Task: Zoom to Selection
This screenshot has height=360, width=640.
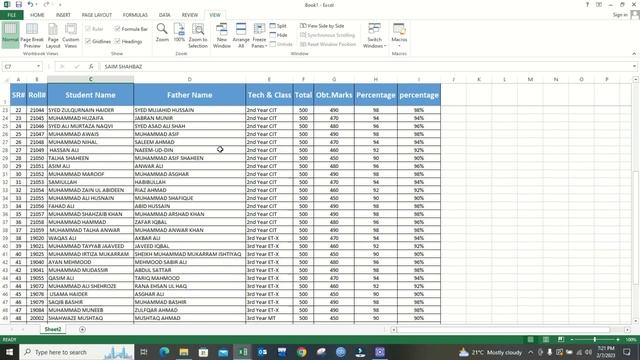Action: coord(198,36)
